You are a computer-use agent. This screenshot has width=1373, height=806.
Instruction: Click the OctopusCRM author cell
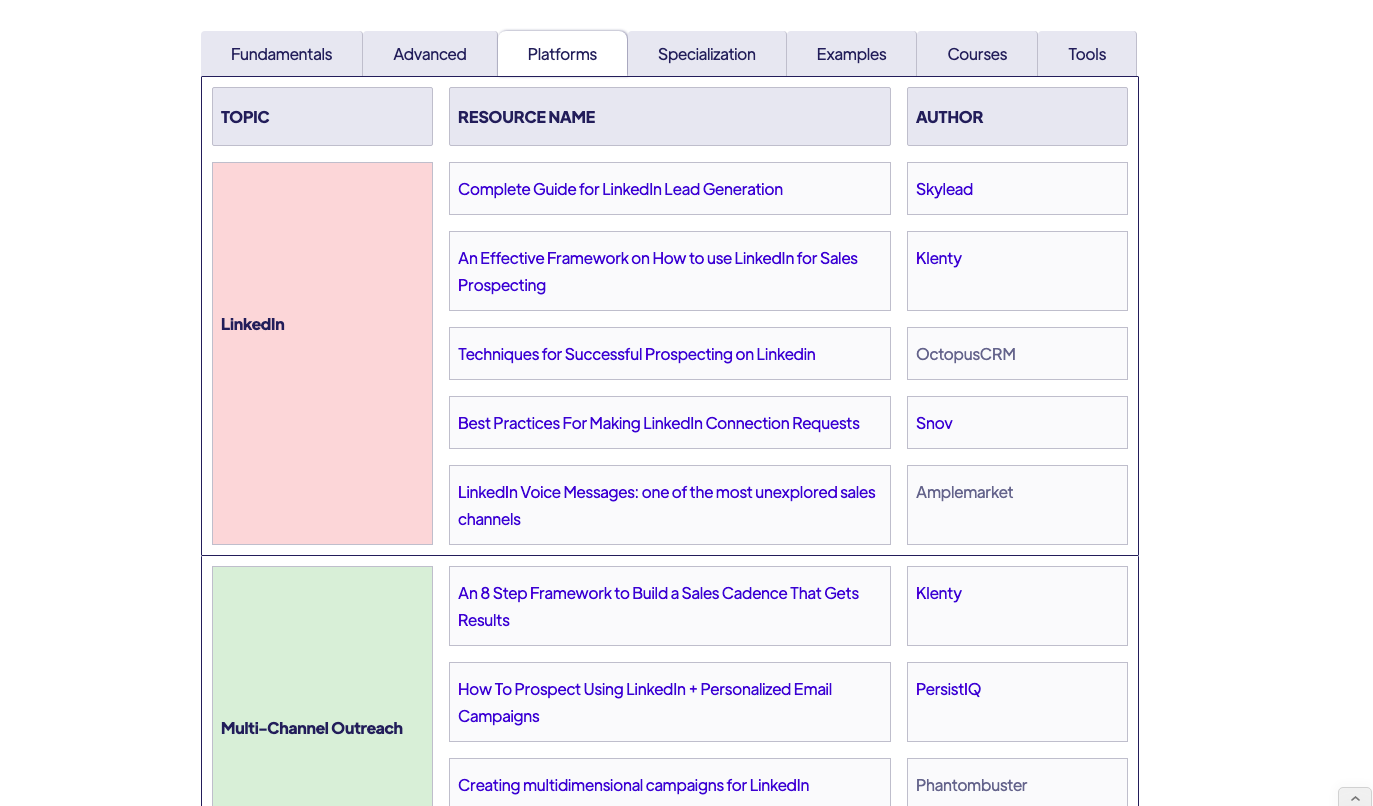click(1017, 354)
